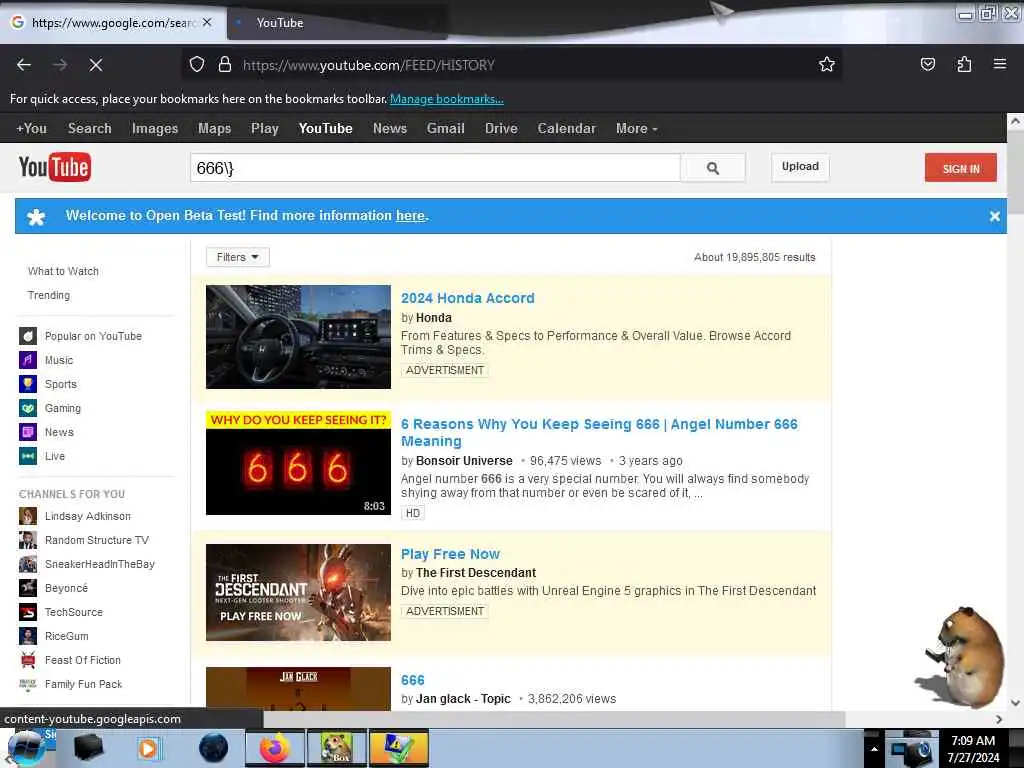The image size is (1024, 768).
Task: Open the Bonsoir Universe channel link
Action: [x=464, y=461]
